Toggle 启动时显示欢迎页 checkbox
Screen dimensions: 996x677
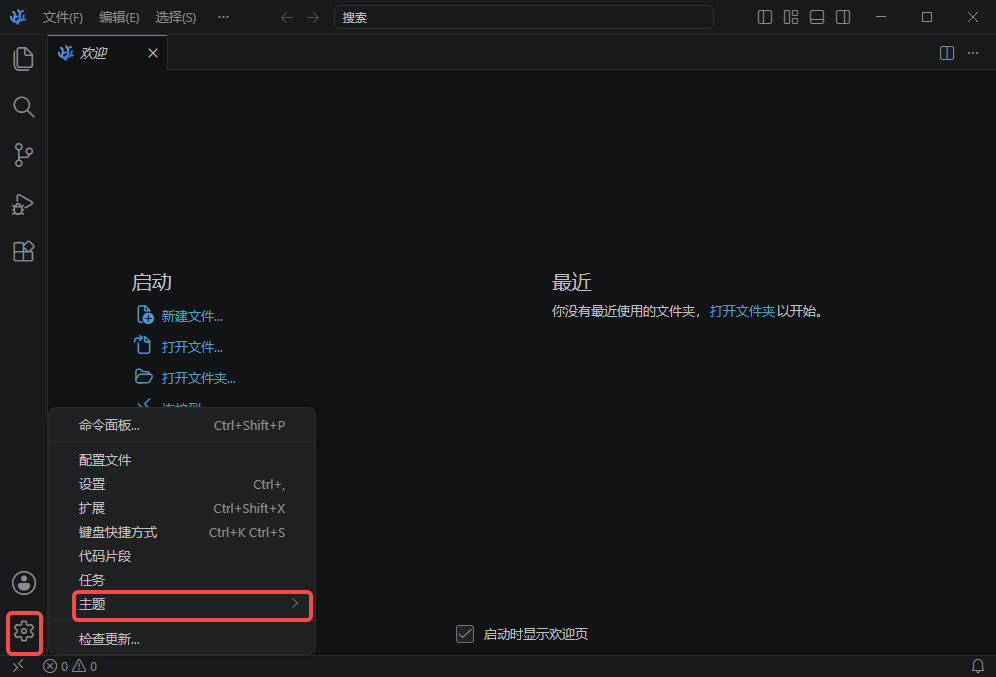465,634
